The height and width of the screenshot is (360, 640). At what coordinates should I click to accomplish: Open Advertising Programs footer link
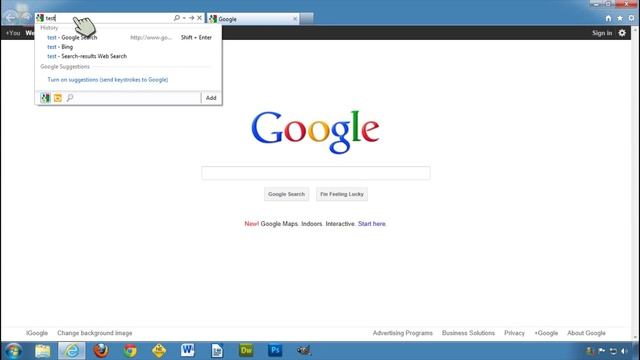pos(402,333)
